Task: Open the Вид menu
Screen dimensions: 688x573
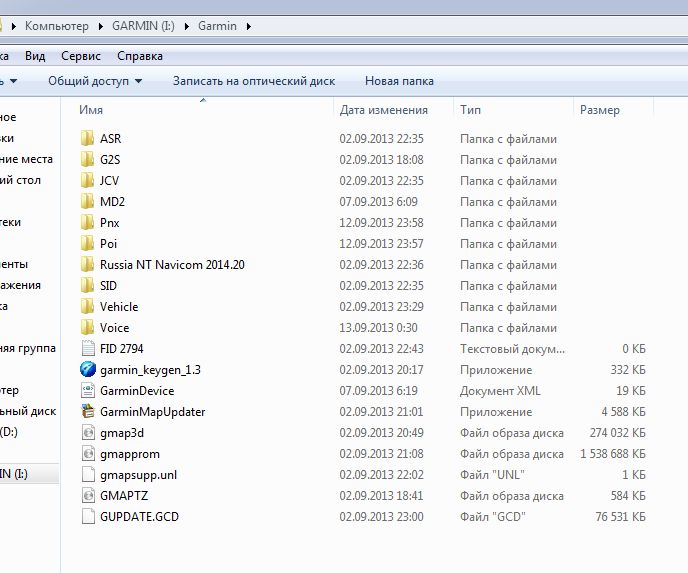Action: pos(35,56)
